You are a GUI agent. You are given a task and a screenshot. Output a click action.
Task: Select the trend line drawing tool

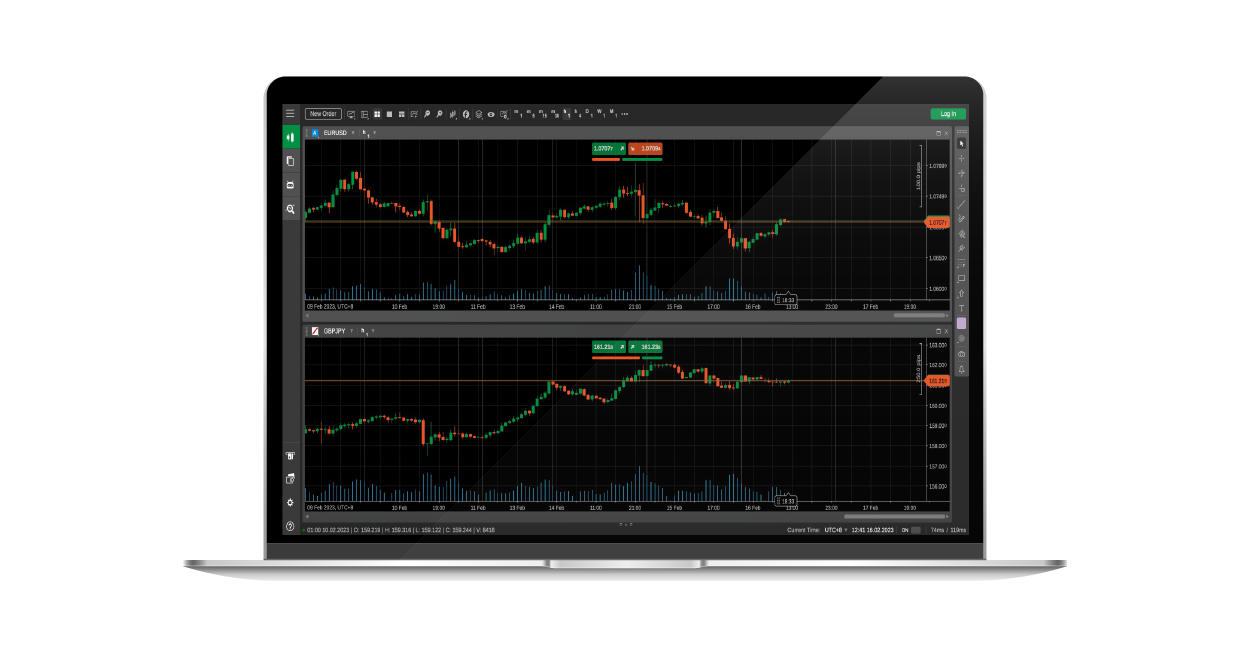962,204
